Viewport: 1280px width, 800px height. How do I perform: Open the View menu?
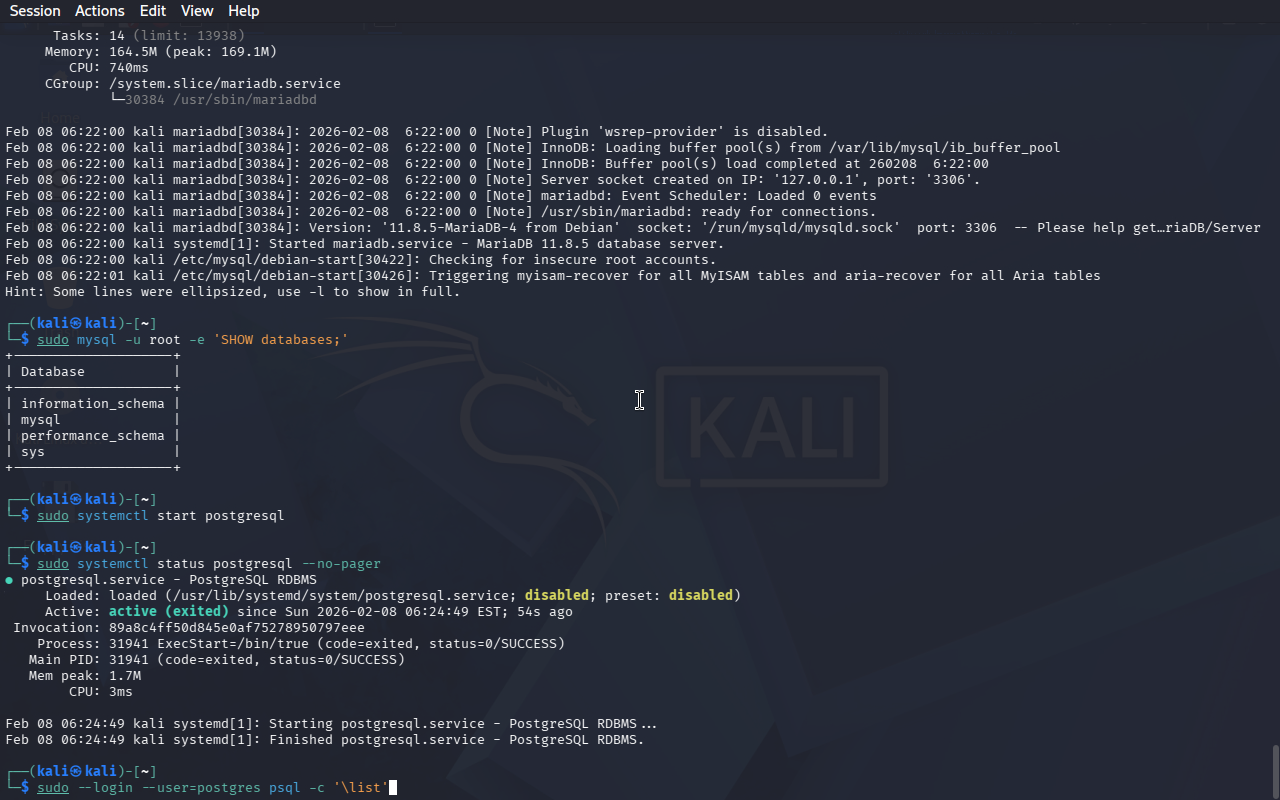[197, 11]
